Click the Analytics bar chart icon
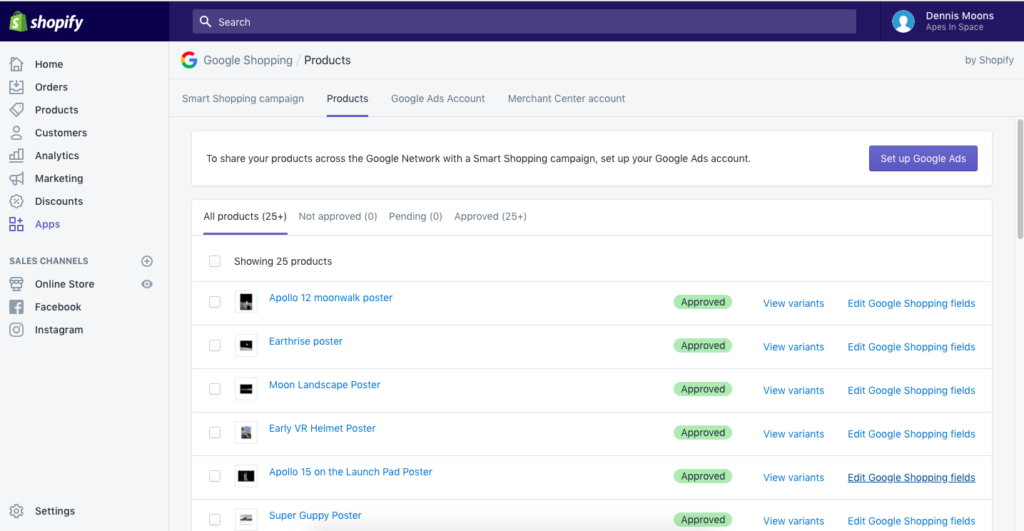The image size is (1024, 531). (16, 155)
